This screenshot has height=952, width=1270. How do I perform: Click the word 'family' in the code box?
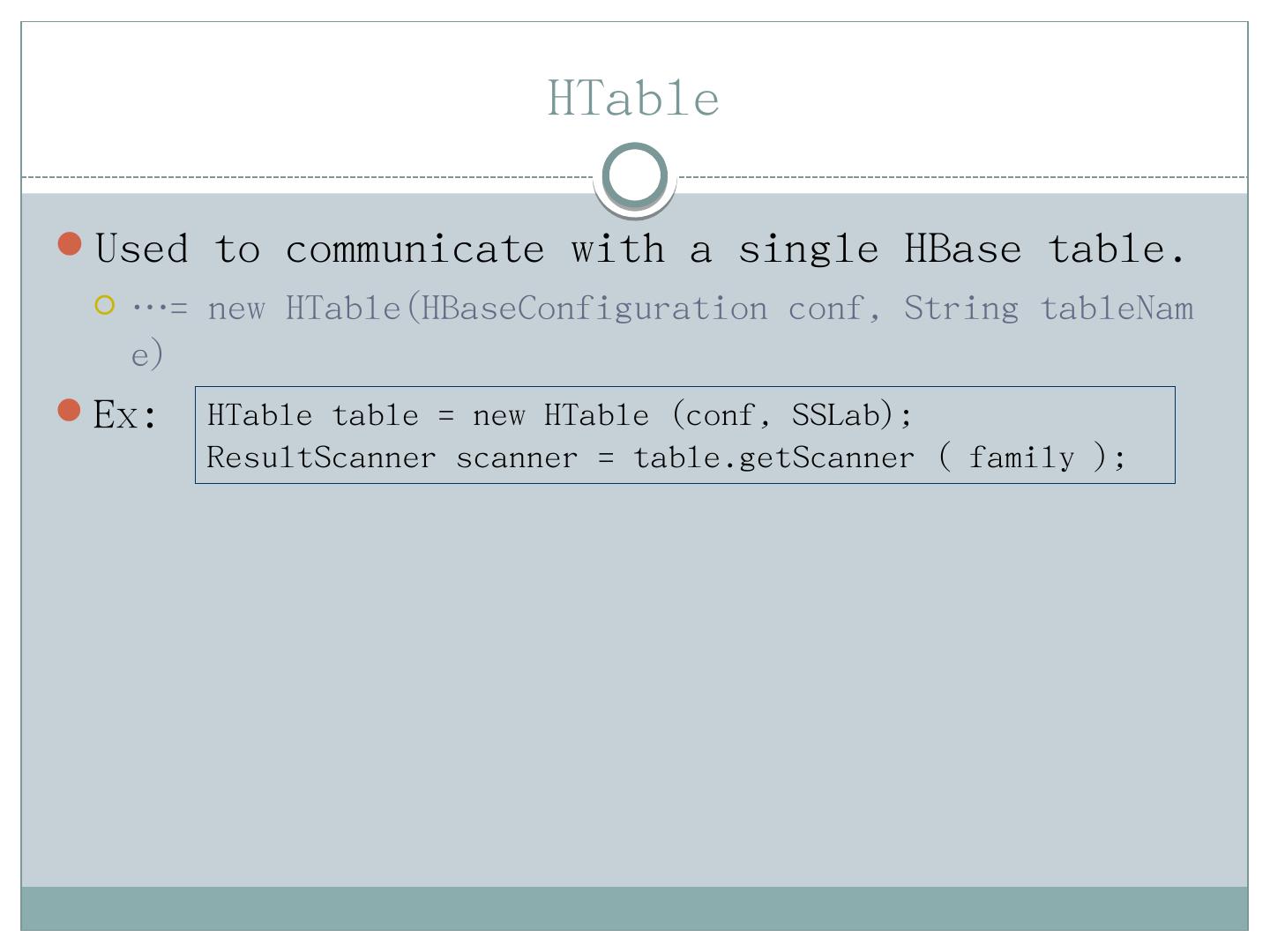tap(1021, 457)
